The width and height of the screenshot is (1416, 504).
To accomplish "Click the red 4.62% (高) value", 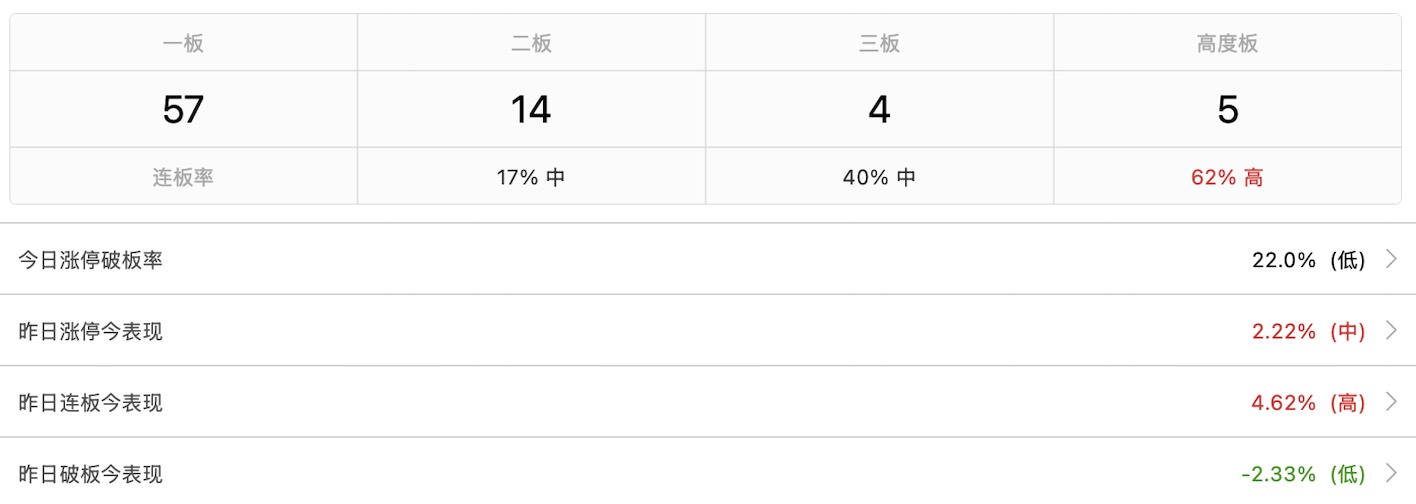I will (1308, 403).
